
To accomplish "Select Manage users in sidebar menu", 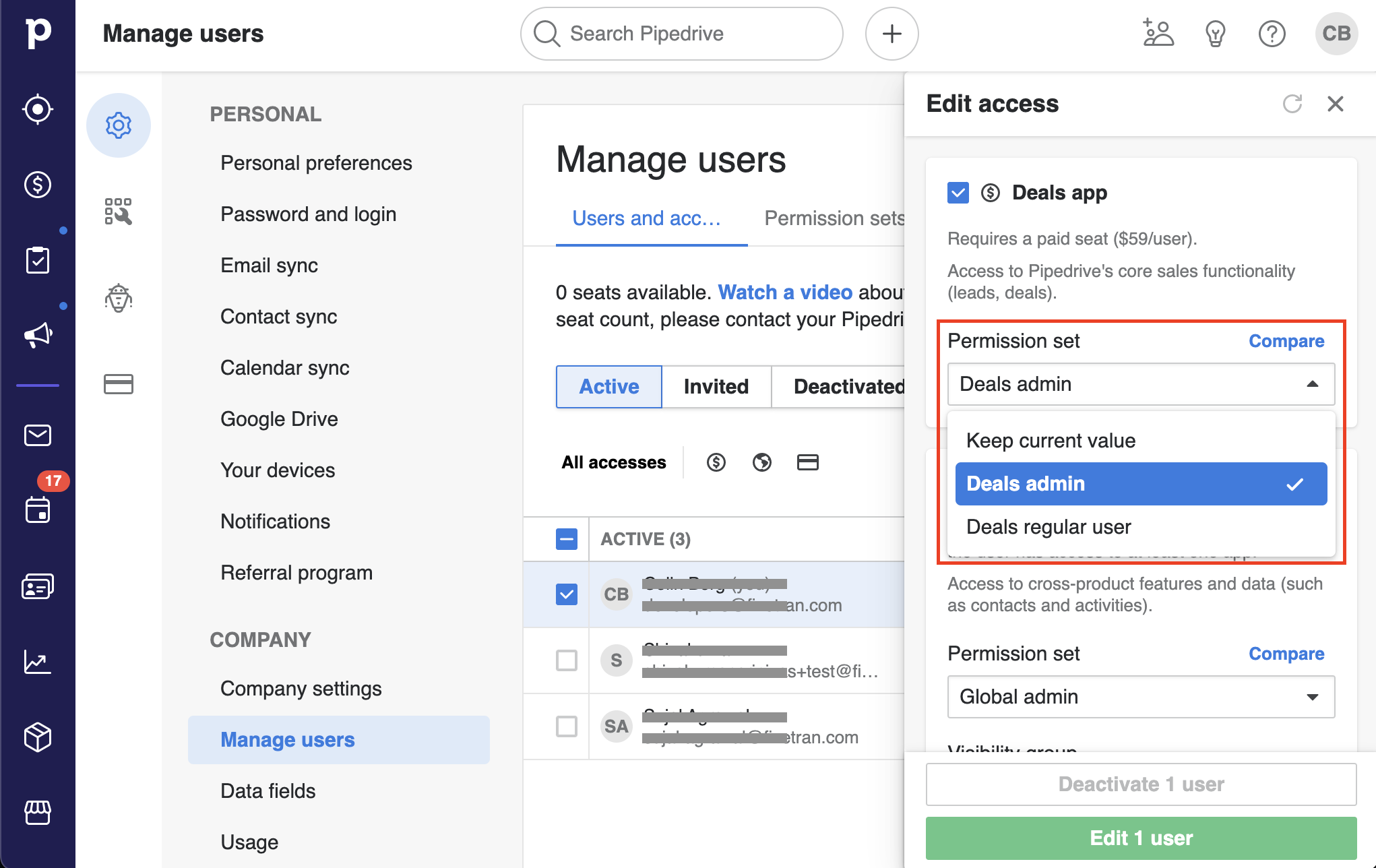I will [339, 740].
